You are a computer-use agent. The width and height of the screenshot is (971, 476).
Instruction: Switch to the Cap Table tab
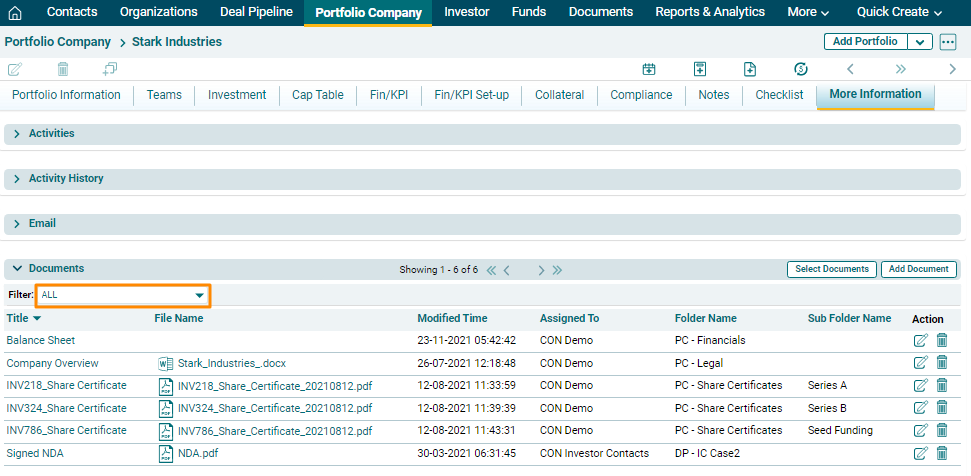tap(317, 95)
